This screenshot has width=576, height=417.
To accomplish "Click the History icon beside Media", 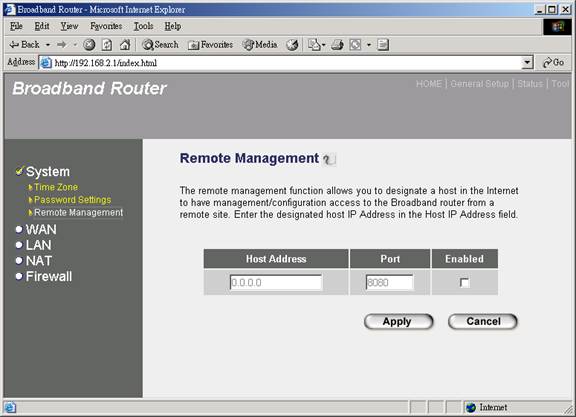I will pos(292,45).
